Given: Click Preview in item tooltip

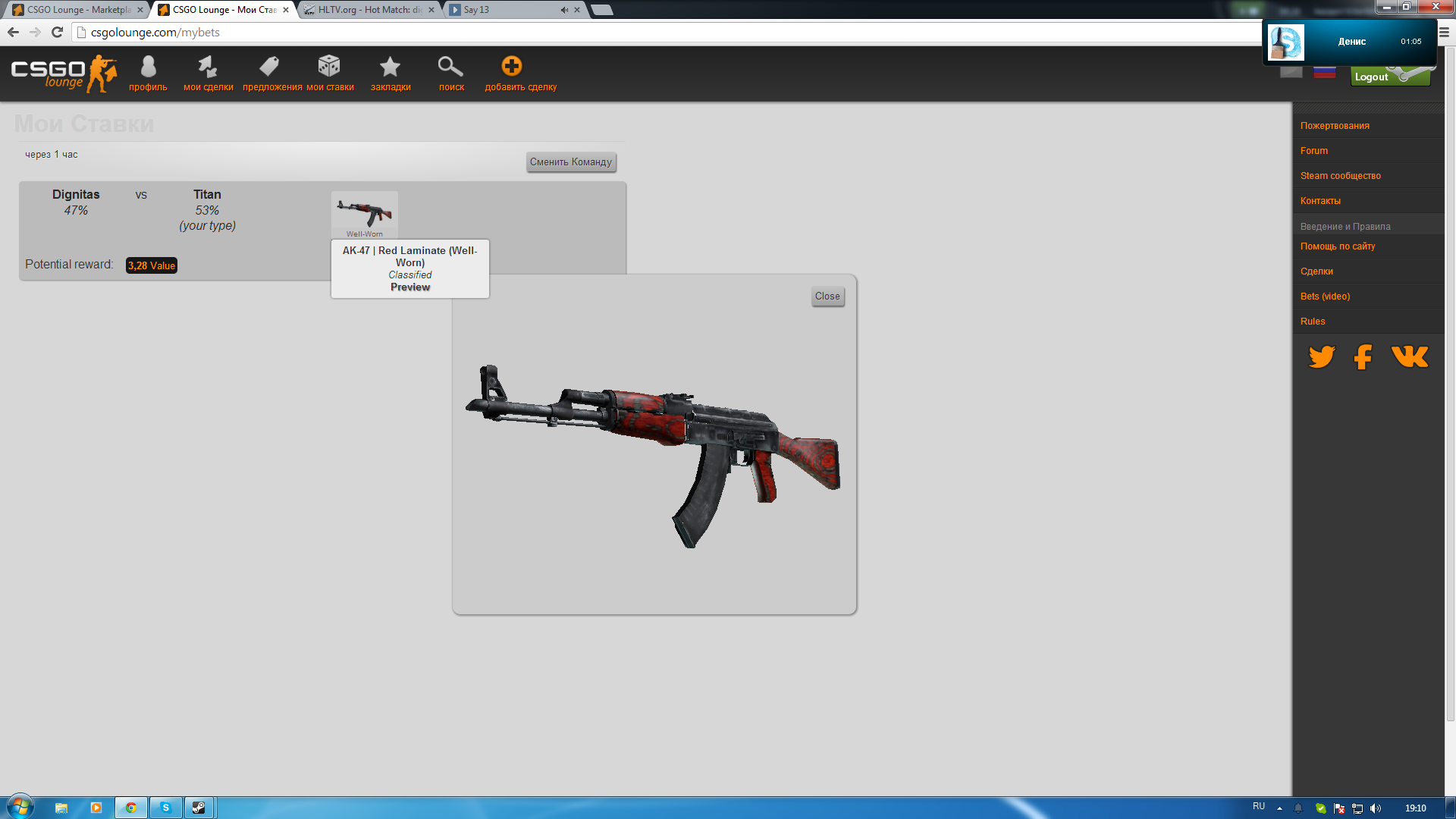Looking at the screenshot, I should (x=410, y=287).
